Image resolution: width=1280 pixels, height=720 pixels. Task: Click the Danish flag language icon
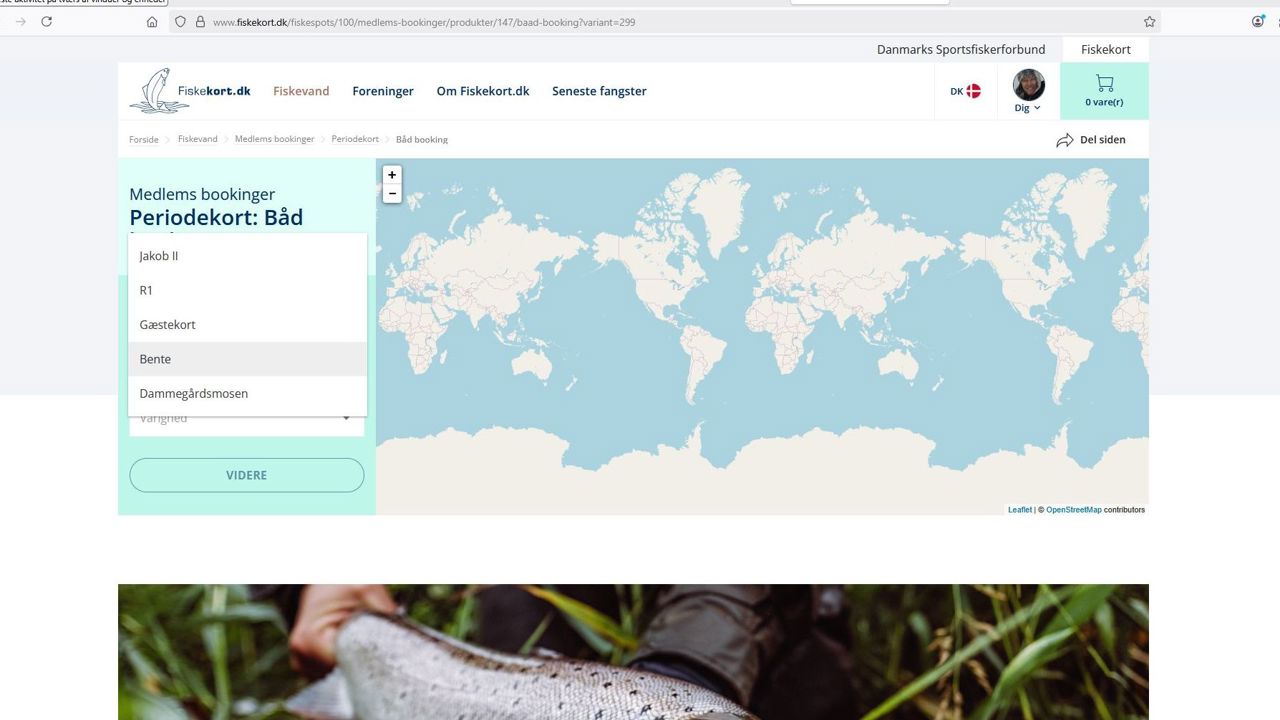pyautogui.click(x=973, y=91)
